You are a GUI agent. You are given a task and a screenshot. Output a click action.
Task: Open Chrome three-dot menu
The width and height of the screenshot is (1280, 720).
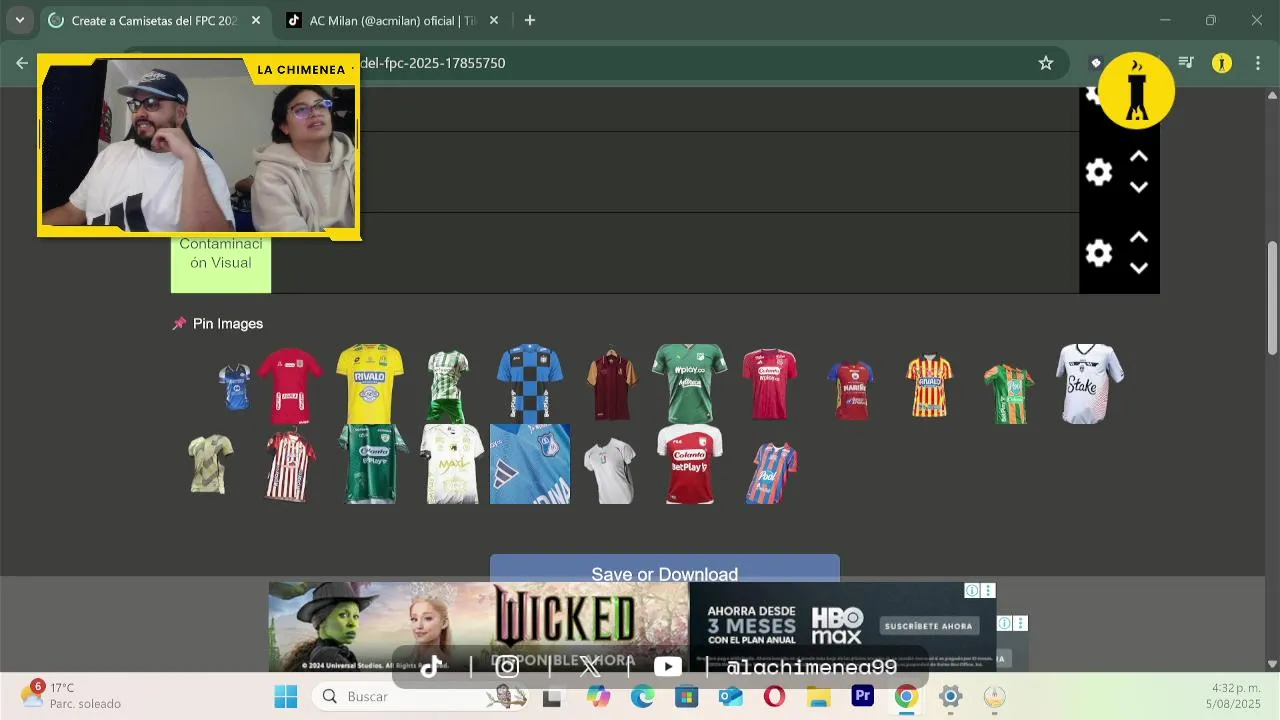click(1257, 63)
